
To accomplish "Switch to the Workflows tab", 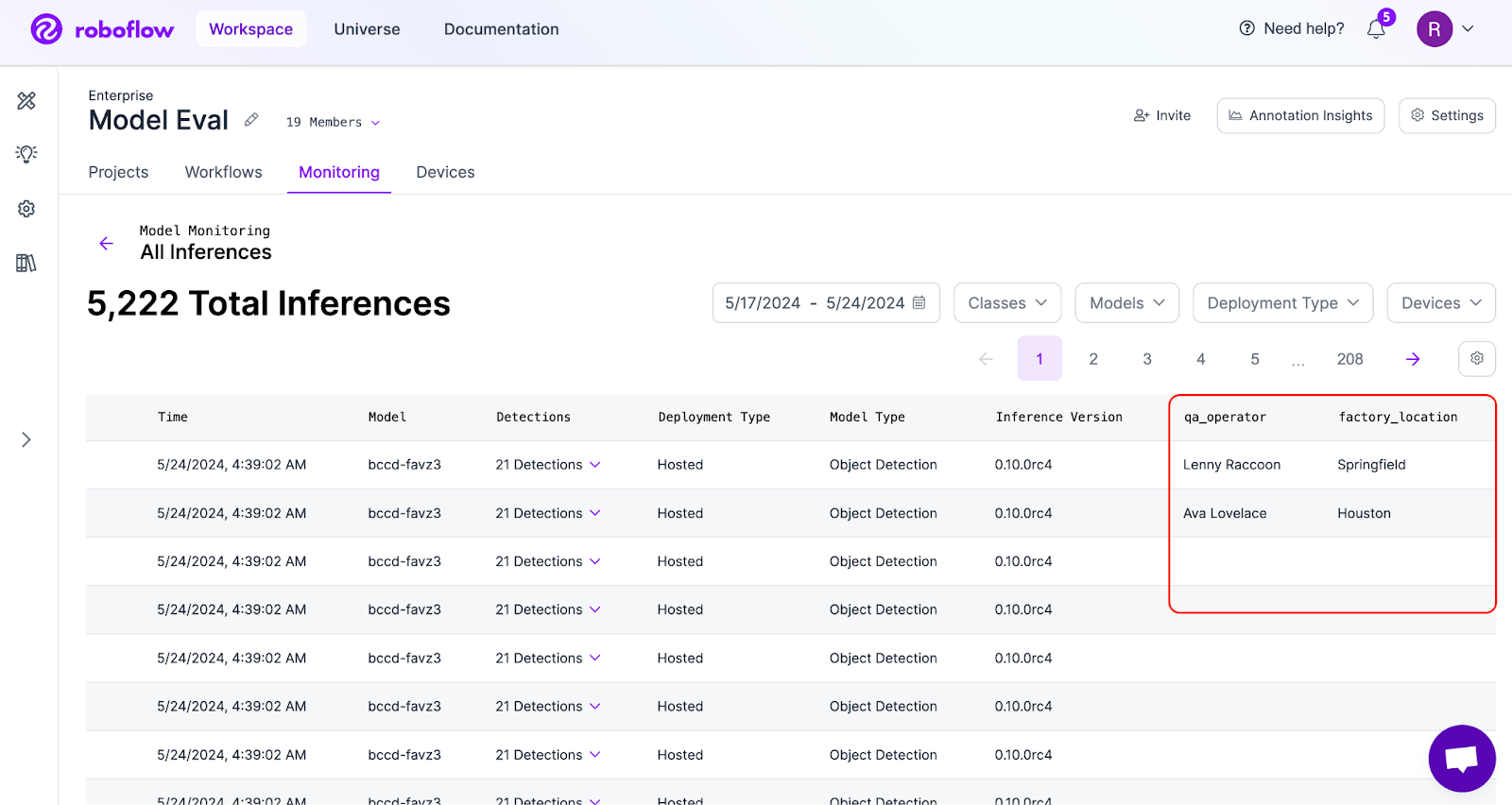I will coord(223,172).
